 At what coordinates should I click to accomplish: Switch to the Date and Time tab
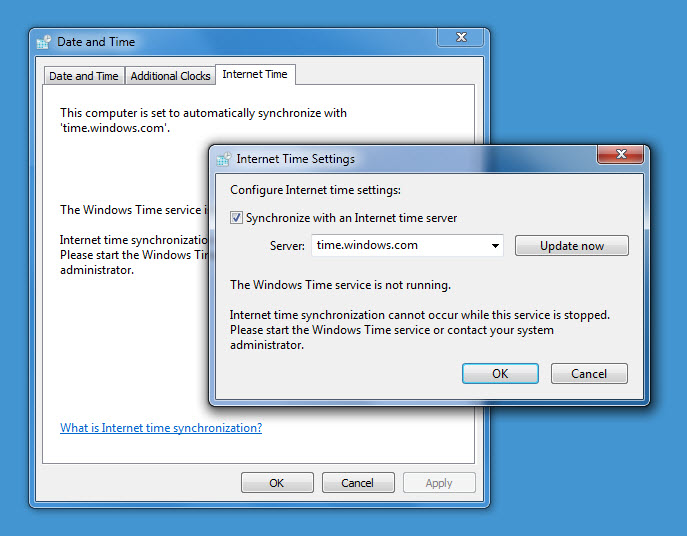tap(84, 76)
